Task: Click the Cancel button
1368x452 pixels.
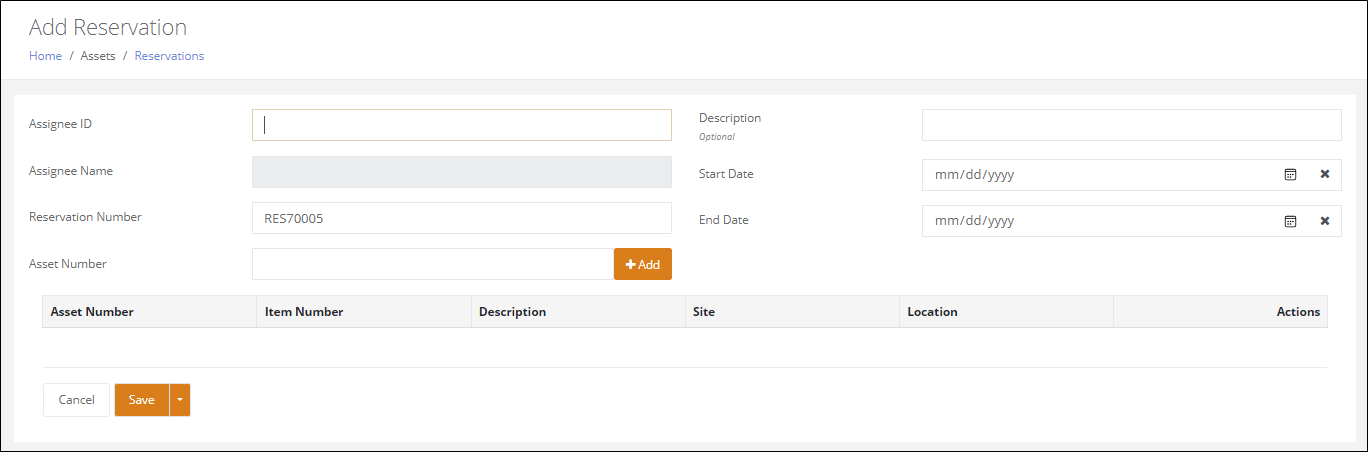Action: [x=76, y=400]
